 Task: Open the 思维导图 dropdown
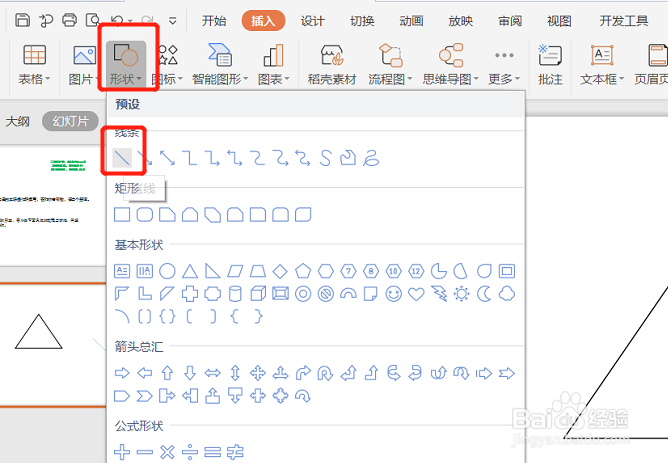(x=451, y=64)
